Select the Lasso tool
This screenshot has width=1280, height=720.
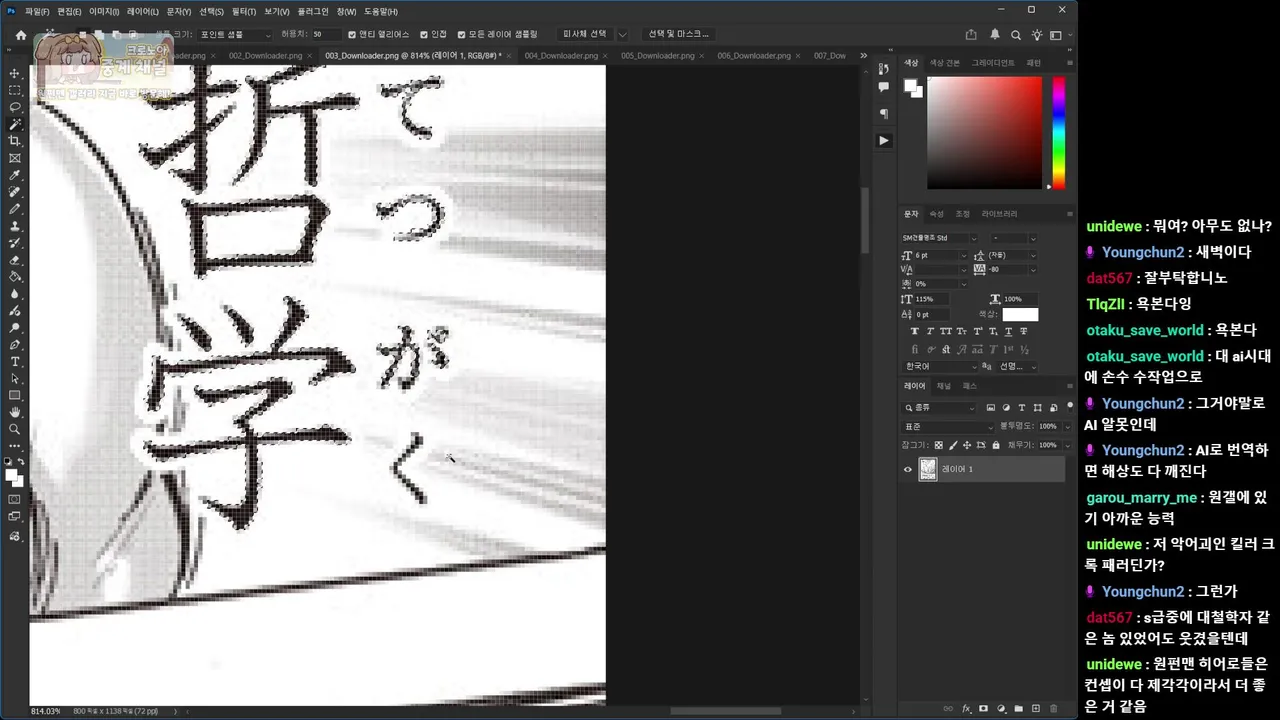point(15,107)
